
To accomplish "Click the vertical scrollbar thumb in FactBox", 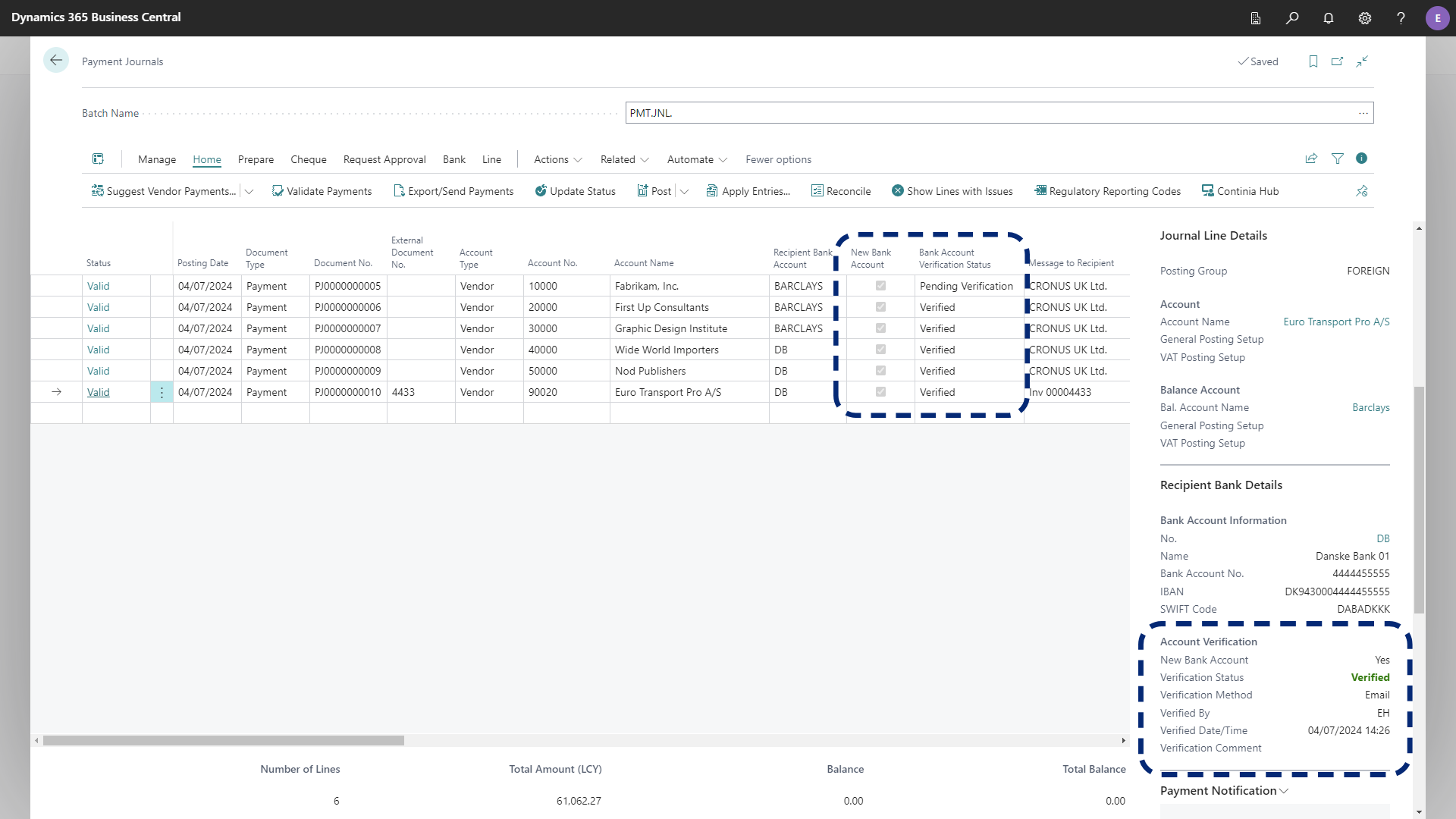I will click(x=1419, y=500).
